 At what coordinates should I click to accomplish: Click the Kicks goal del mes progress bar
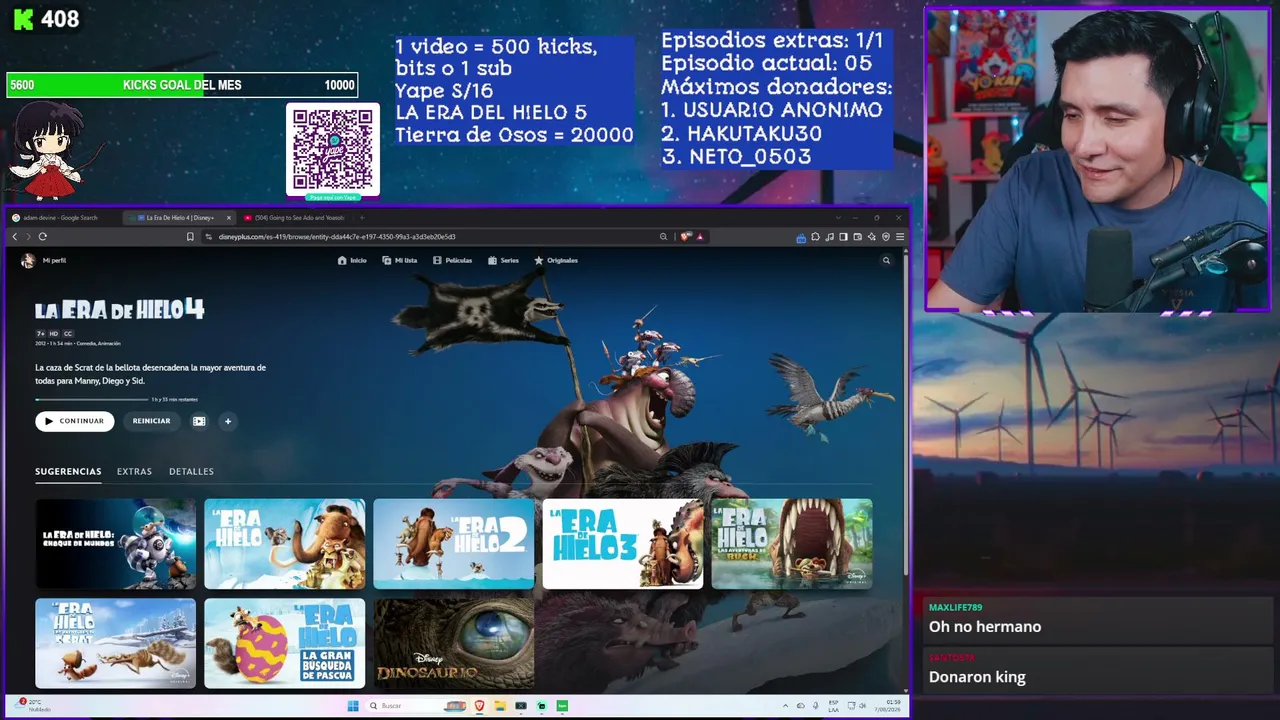(x=182, y=85)
